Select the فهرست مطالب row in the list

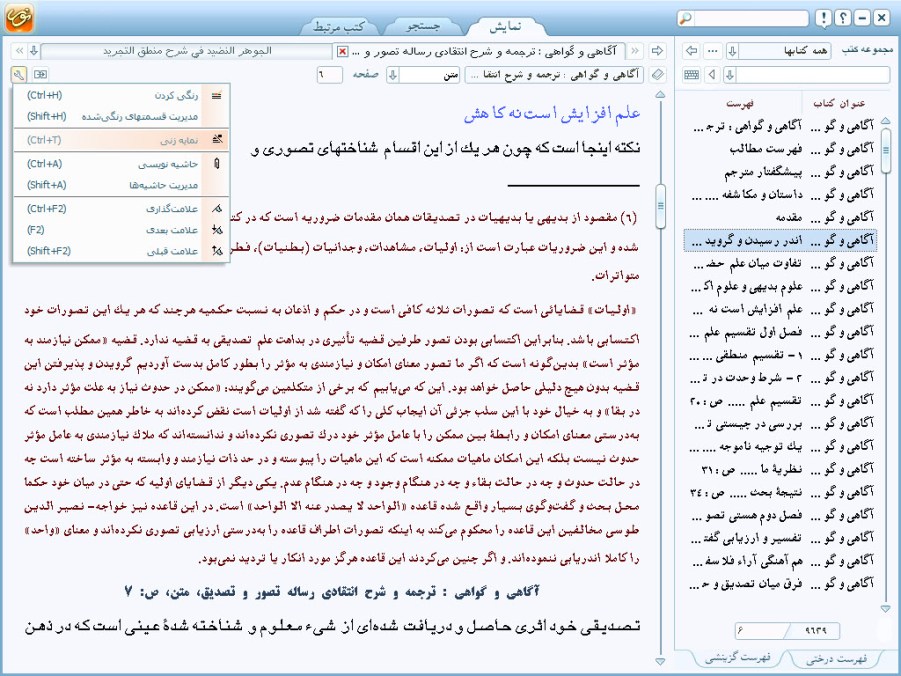point(780,149)
